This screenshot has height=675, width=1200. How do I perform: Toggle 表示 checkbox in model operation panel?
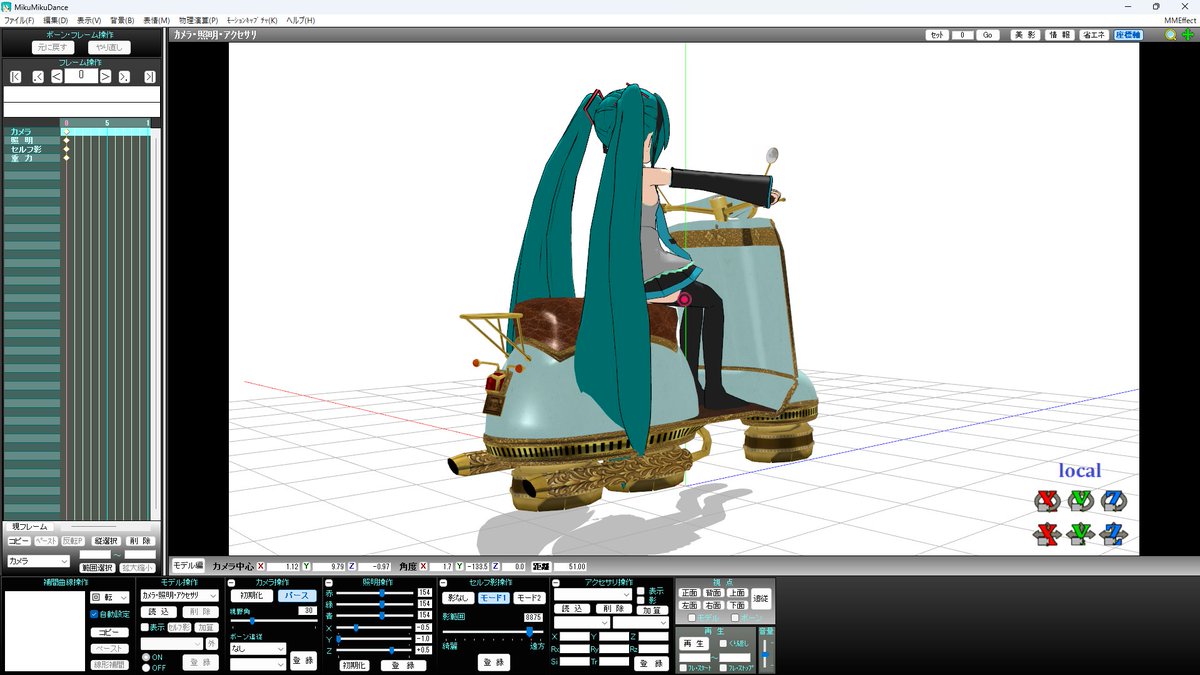145,627
